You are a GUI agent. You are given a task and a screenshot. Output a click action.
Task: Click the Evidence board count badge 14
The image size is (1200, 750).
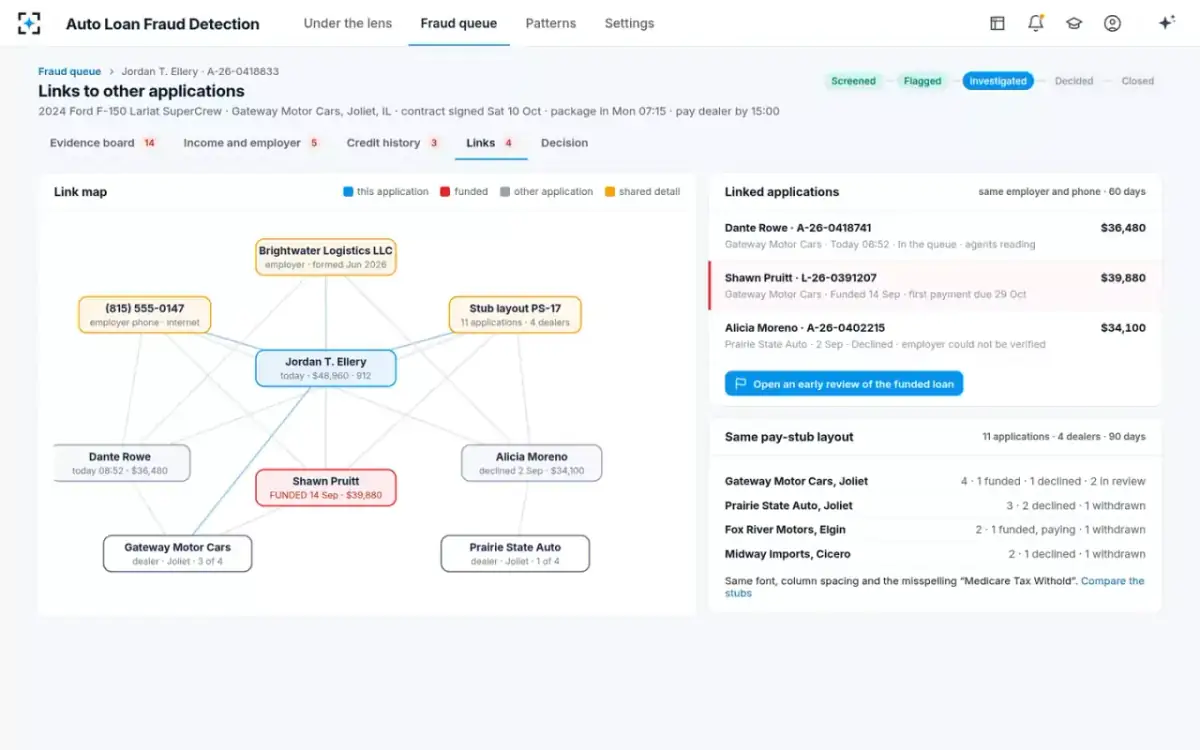149,143
